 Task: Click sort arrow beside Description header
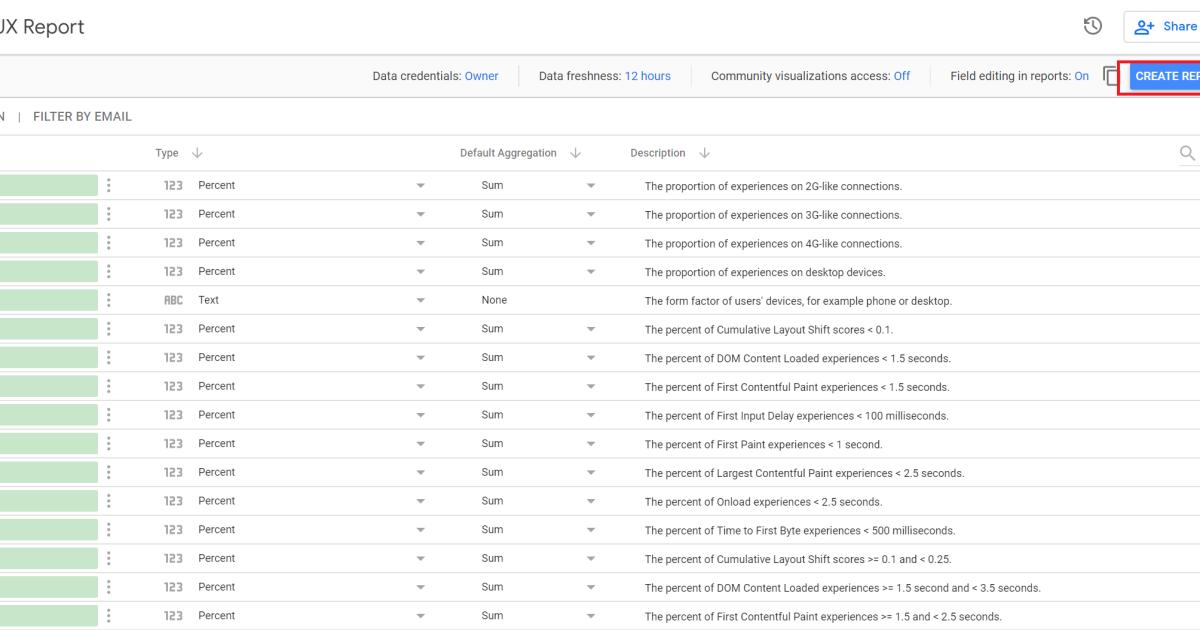(x=704, y=153)
